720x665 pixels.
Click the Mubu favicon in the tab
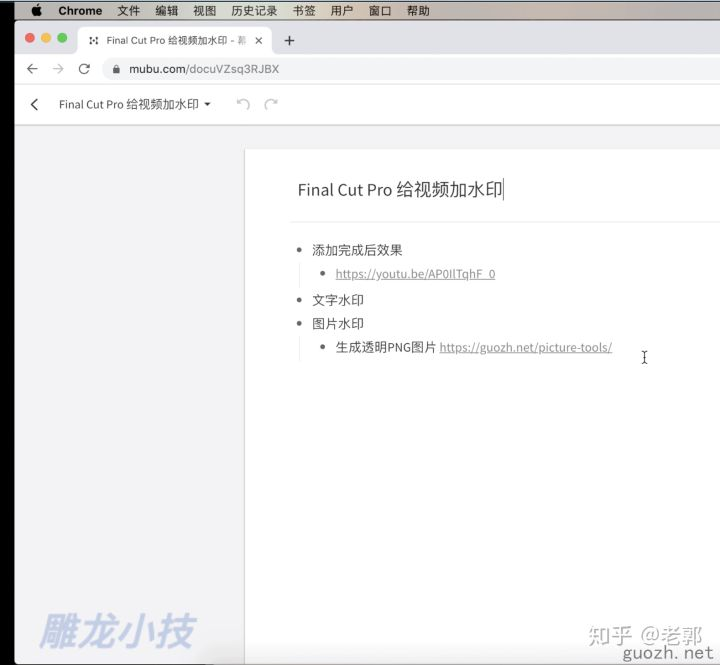pos(94,41)
